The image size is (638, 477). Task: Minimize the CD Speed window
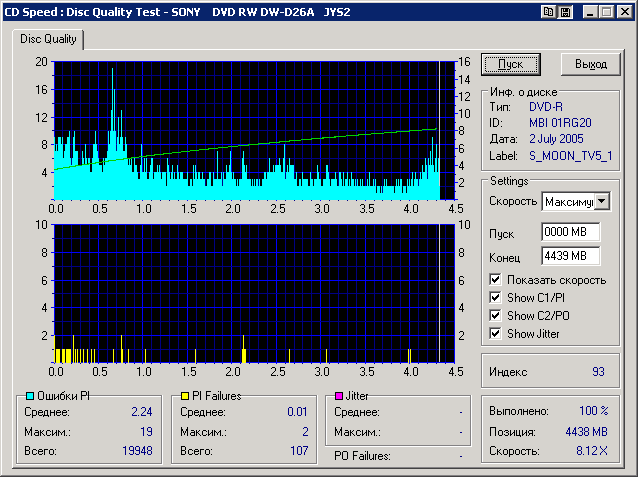[591, 12]
